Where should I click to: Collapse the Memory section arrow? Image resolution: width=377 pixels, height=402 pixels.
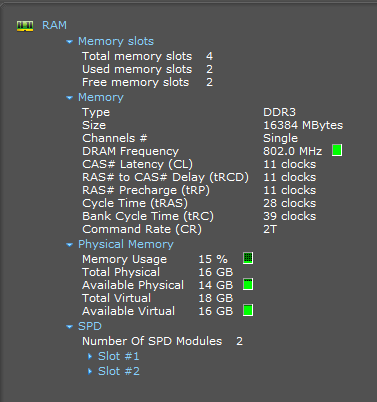(69, 98)
